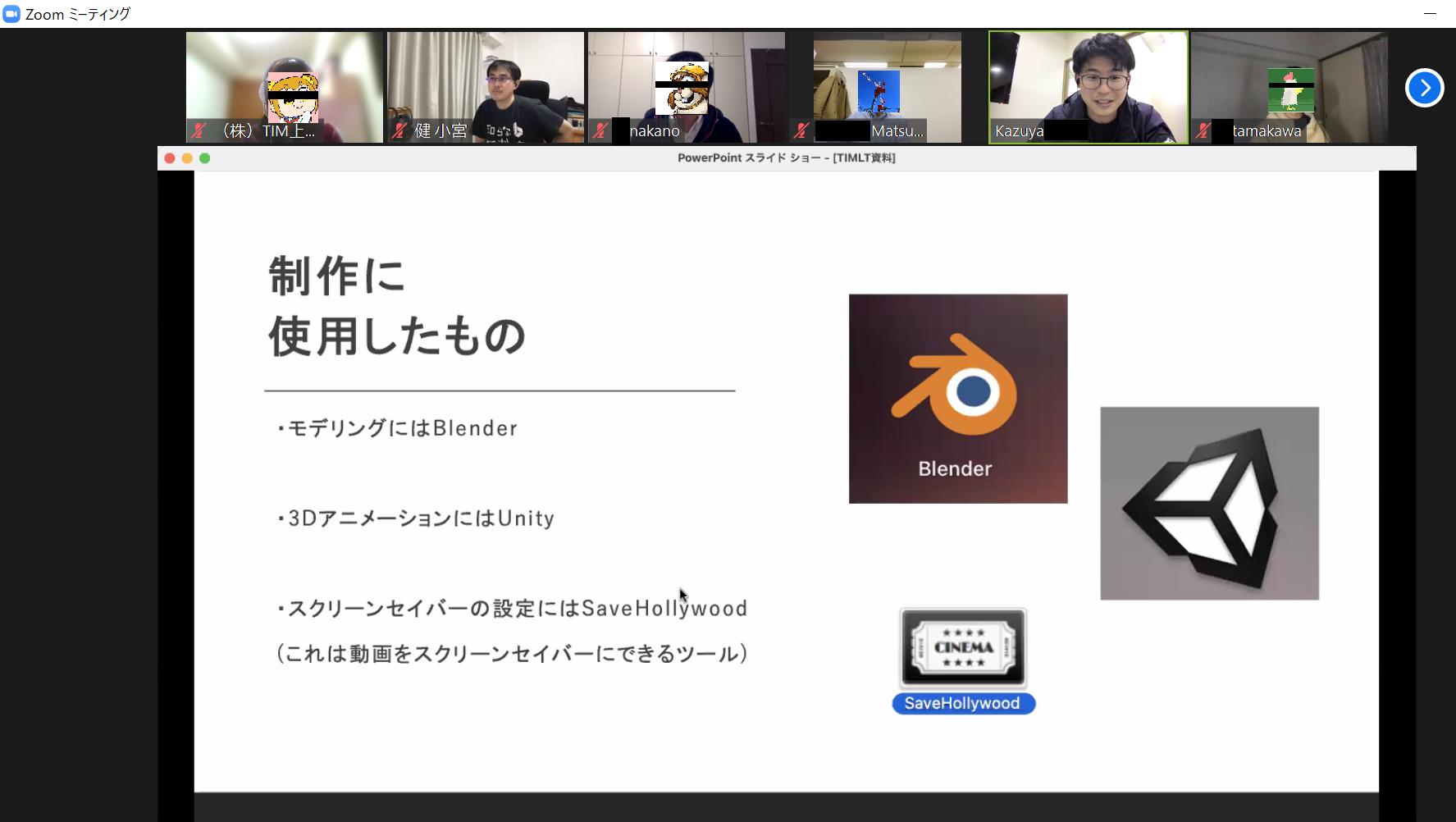Click muted microphone icon on TIM tile
1456x822 pixels.
point(199,130)
